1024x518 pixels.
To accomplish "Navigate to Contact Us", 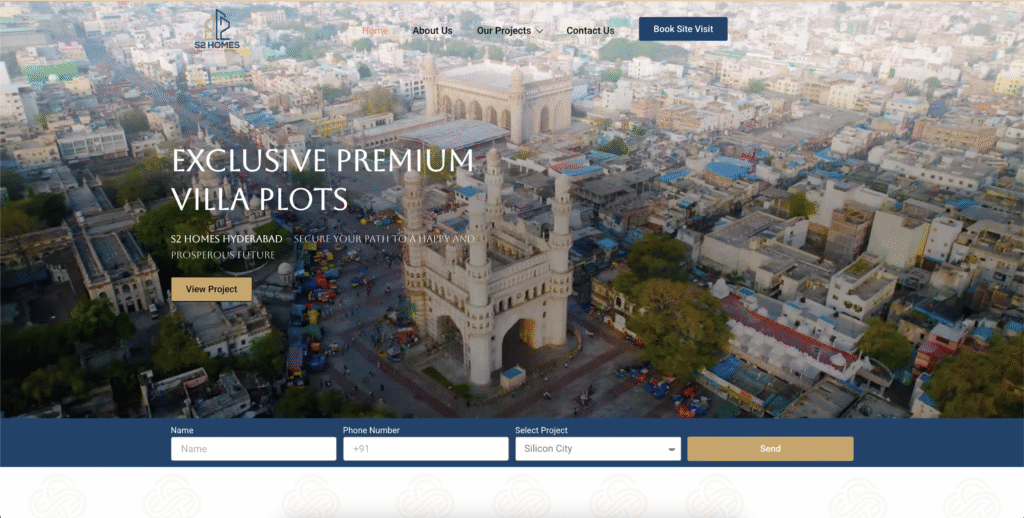I will coord(590,30).
